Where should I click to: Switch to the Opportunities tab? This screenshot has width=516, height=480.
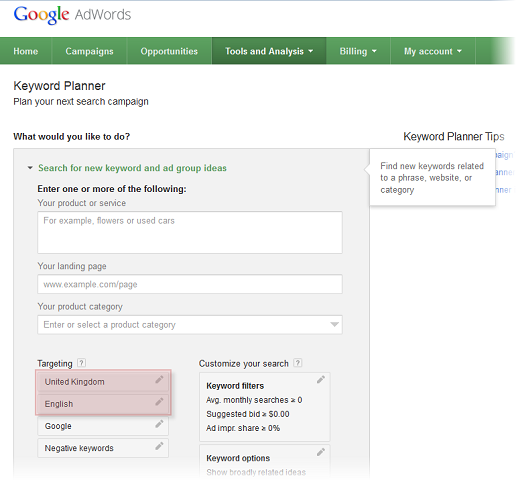click(169, 51)
